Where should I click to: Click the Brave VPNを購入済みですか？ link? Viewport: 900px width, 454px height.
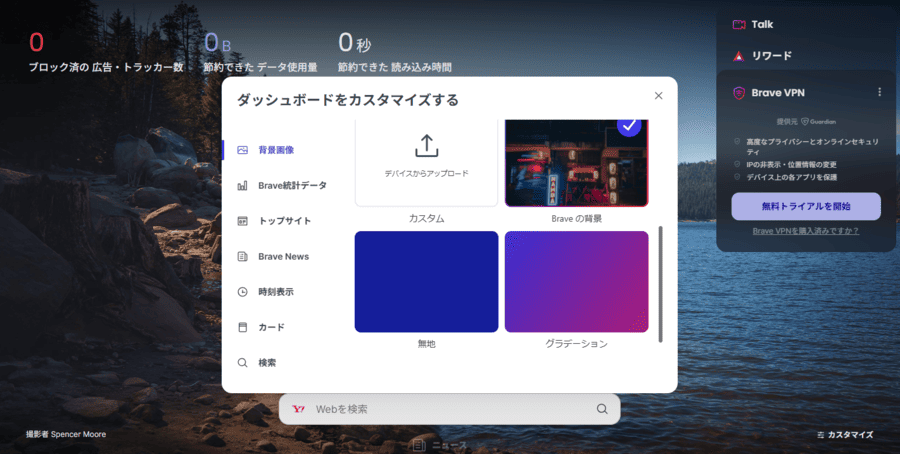[x=806, y=231]
